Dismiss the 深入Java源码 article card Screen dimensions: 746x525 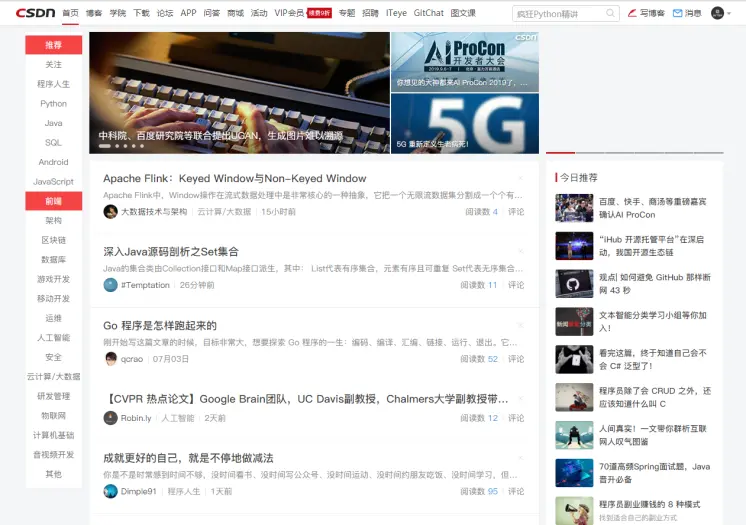pos(521,251)
